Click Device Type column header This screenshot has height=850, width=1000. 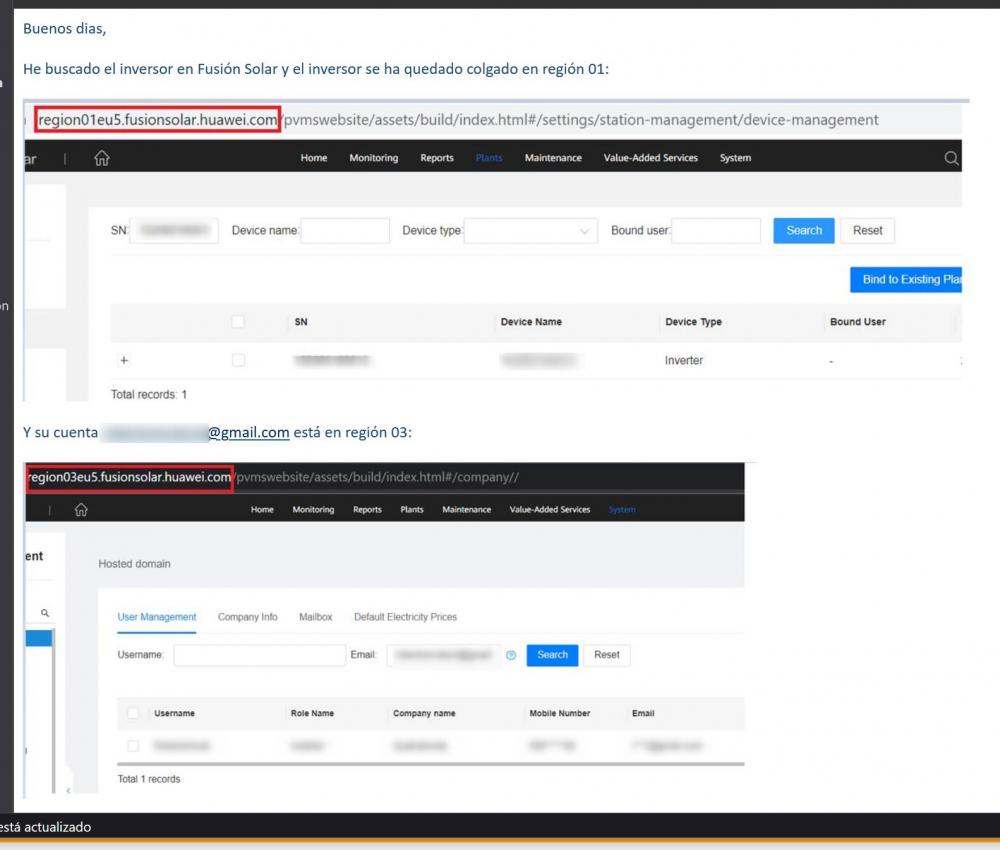pyautogui.click(x=693, y=322)
